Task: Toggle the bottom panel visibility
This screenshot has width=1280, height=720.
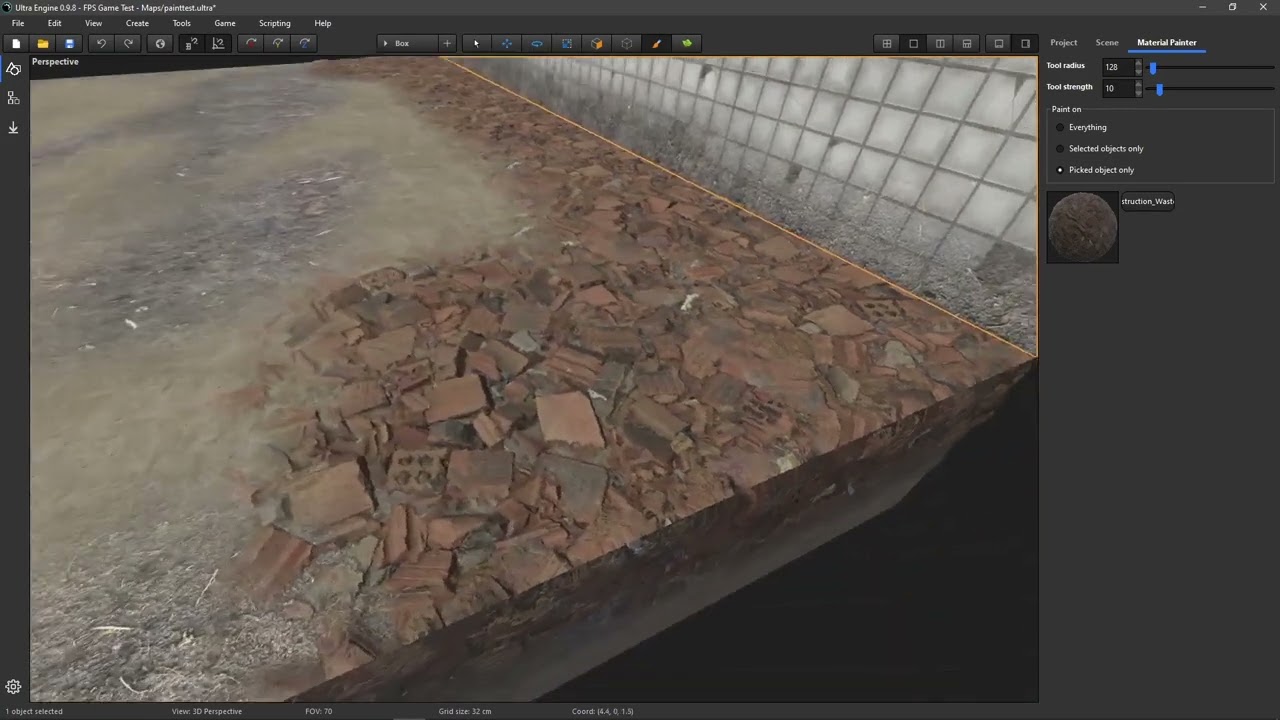Action: pos(998,43)
